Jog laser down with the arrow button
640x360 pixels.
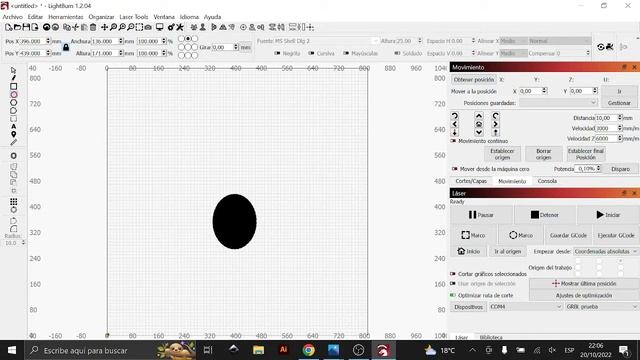[x=479, y=132]
